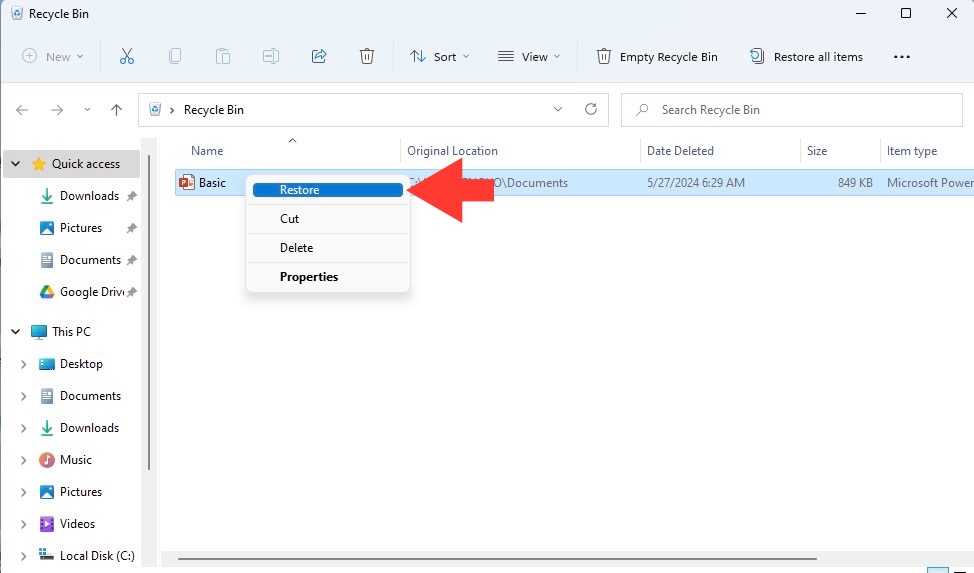Click Restore all items button
The height and width of the screenshot is (573, 974).
[x=806, y=57]
